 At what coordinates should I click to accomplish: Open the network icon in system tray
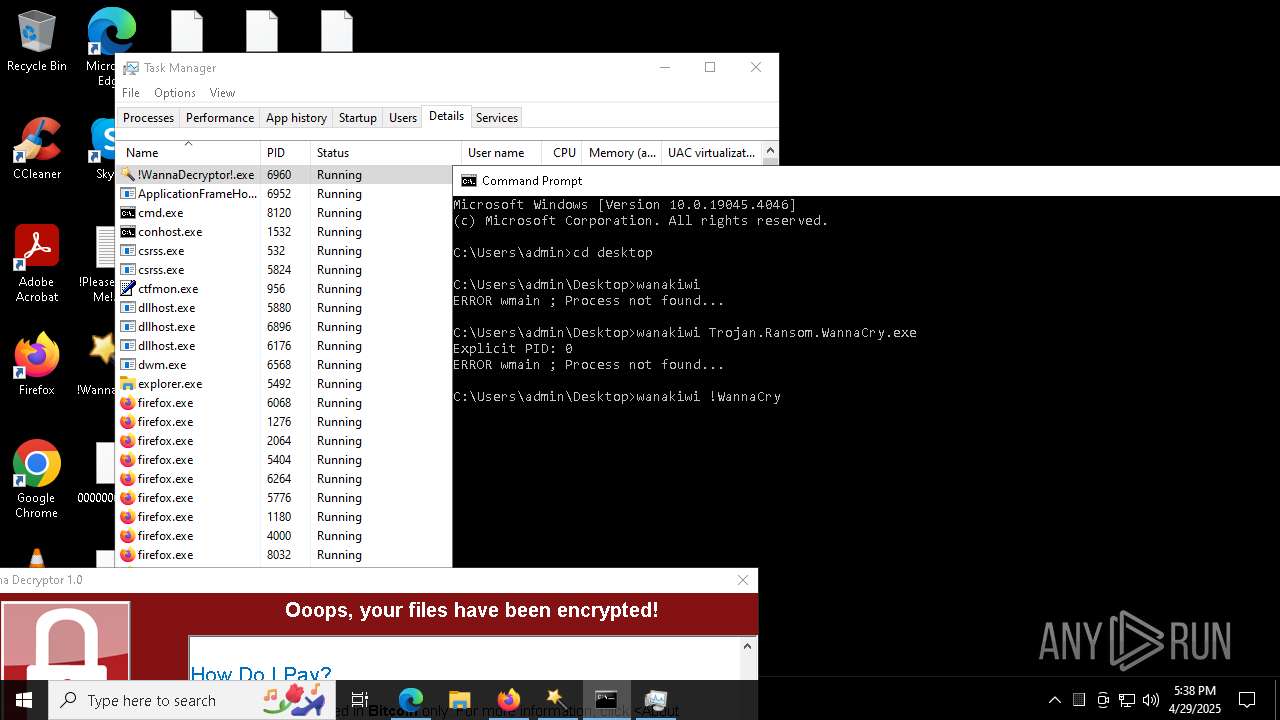pos(1127,700)
